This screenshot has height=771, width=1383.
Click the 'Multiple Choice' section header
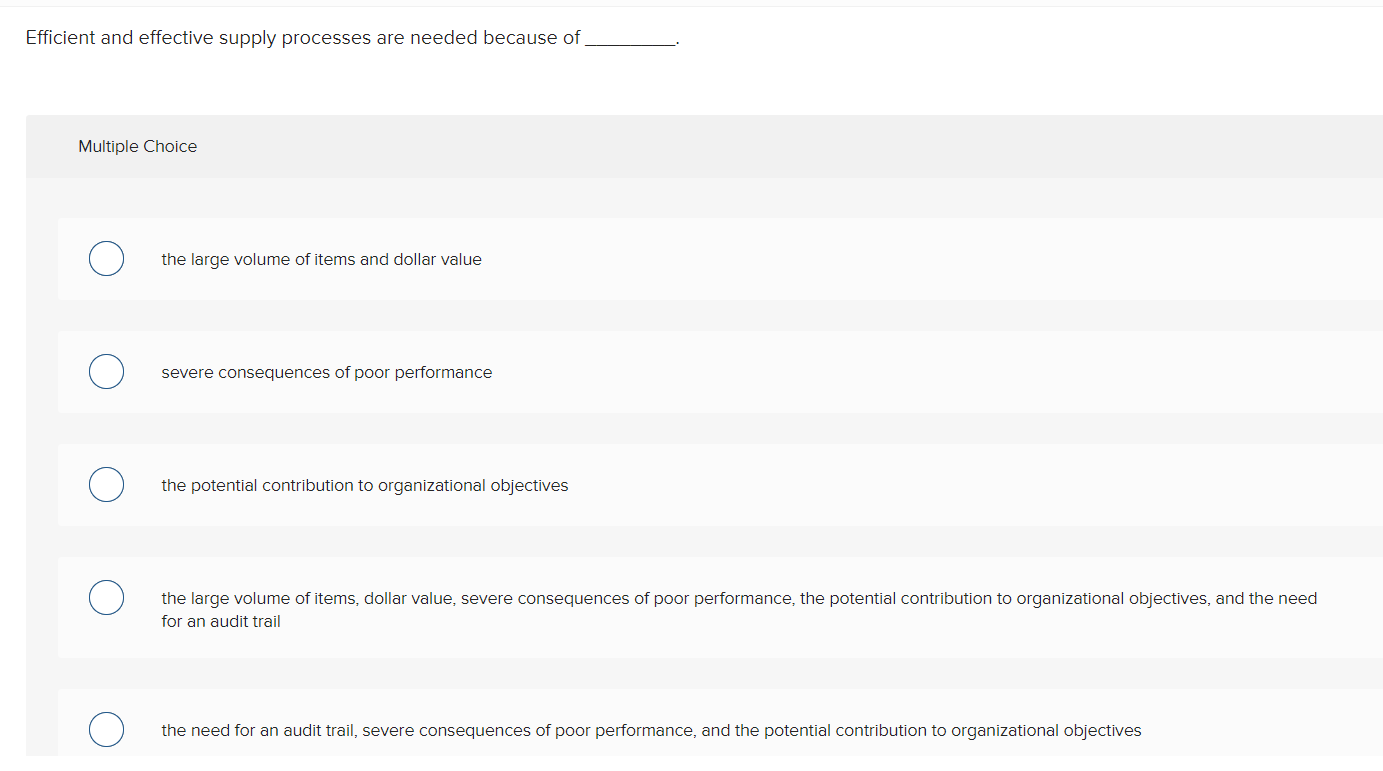point(137,146)
